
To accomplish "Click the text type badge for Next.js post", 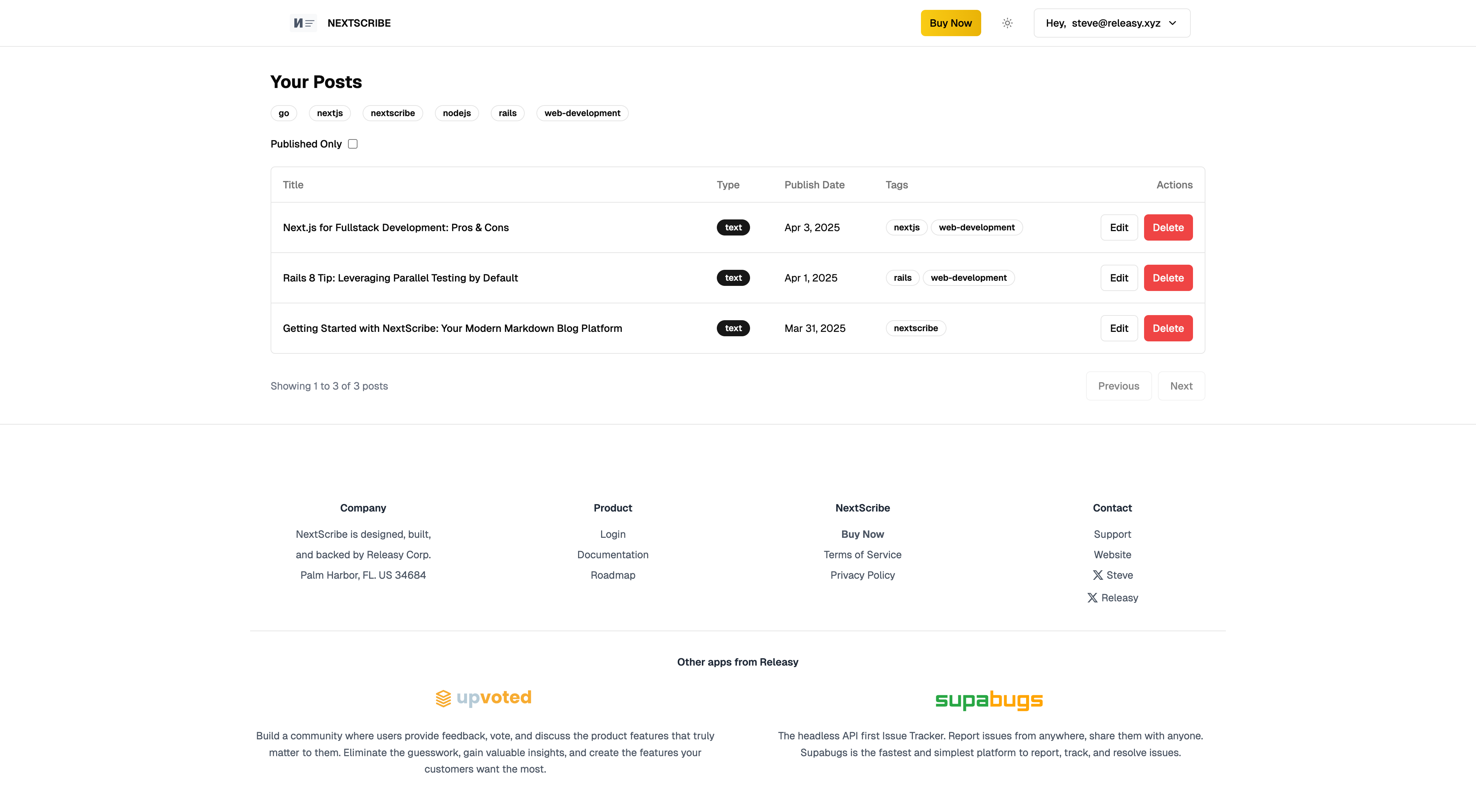I will [733, 227].
